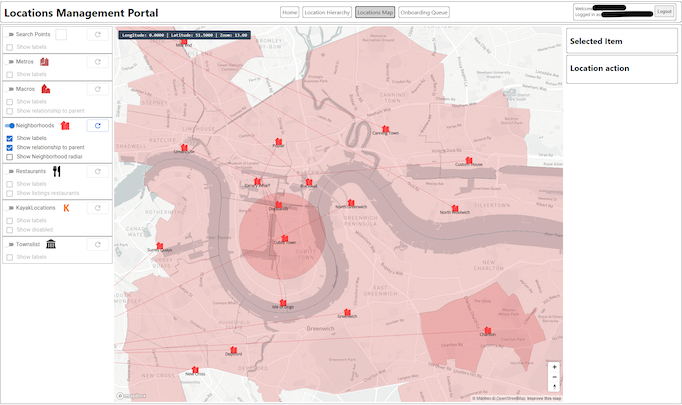The width and height of the screenshot is (682, 405).
Task: Select the New Cross map marker
Action: tap(195, 370)
